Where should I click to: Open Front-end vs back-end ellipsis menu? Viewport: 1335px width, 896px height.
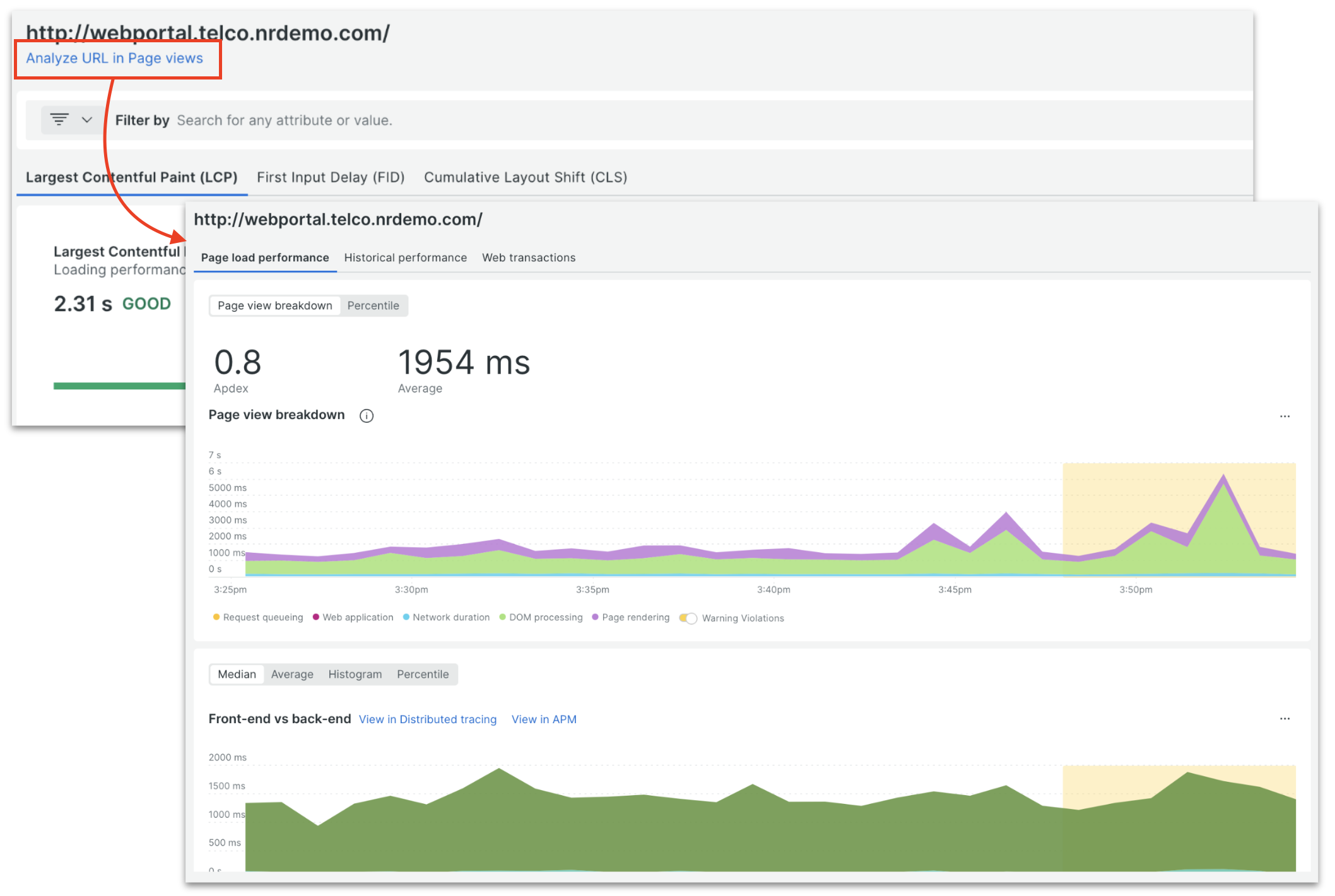pyautogui.click(x=1285, y=719)
